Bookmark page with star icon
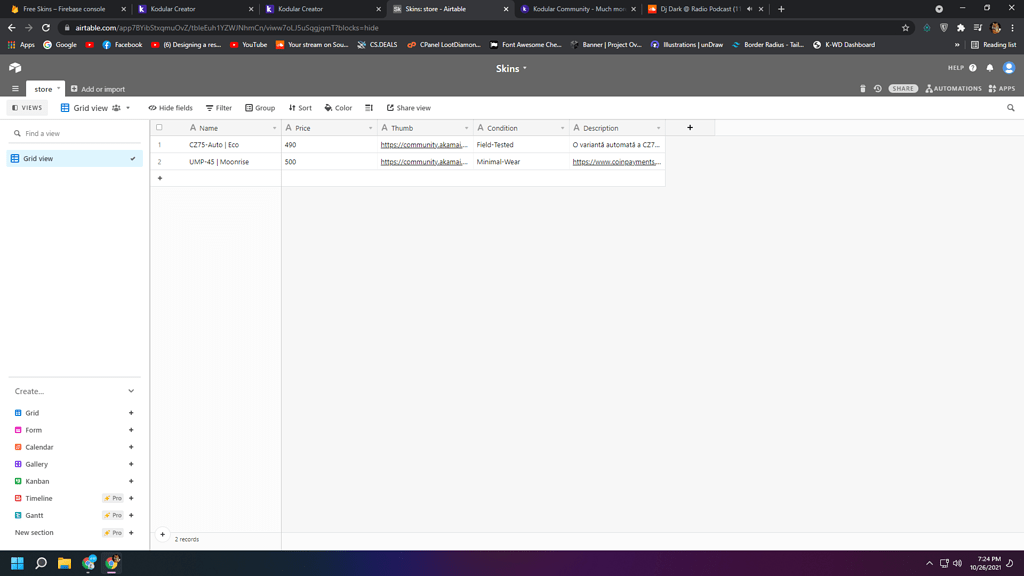 [905, 28]
